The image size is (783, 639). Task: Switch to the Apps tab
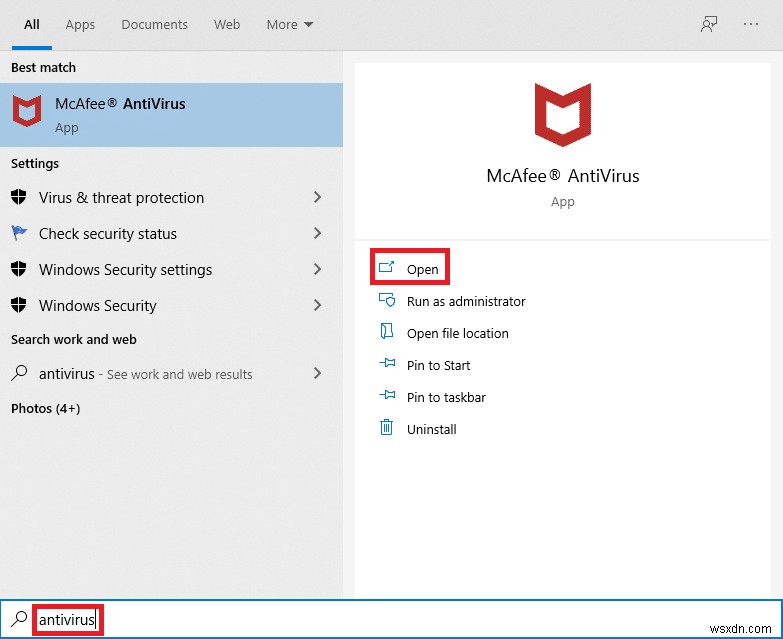click(x=80, y=24)
